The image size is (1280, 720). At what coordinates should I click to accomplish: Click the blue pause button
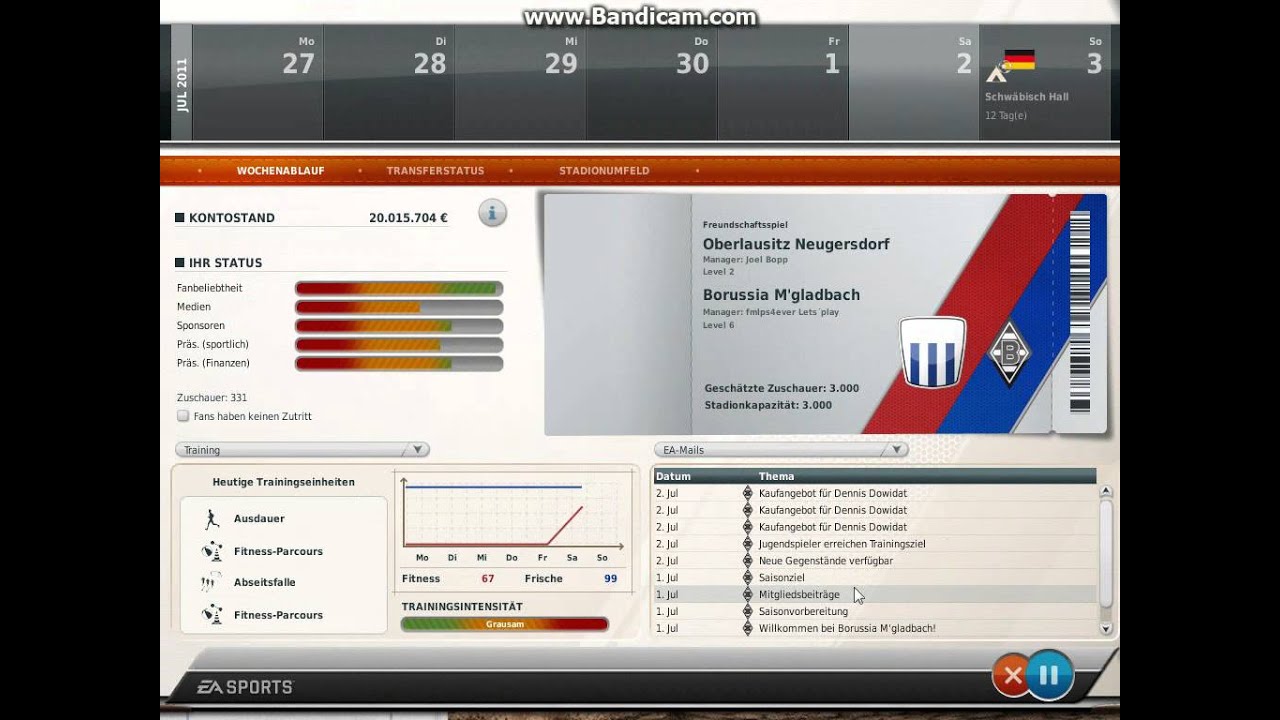pyautogui.click(x=1048, y=675)
